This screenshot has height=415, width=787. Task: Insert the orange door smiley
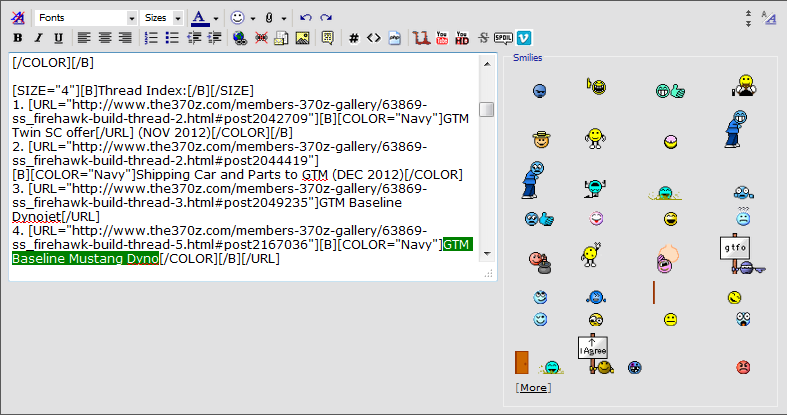click(522, 362)
